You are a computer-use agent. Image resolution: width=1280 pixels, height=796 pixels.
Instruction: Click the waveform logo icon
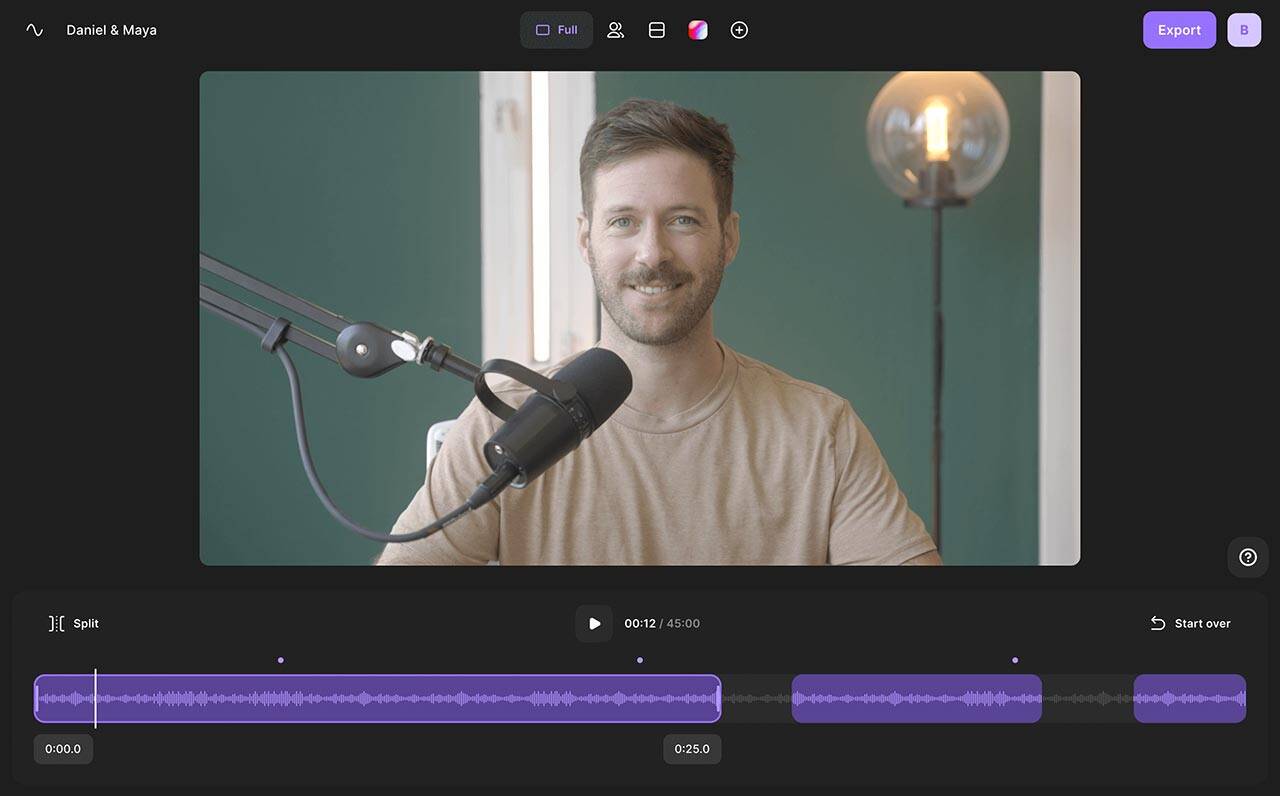click(x=35, y=30)
